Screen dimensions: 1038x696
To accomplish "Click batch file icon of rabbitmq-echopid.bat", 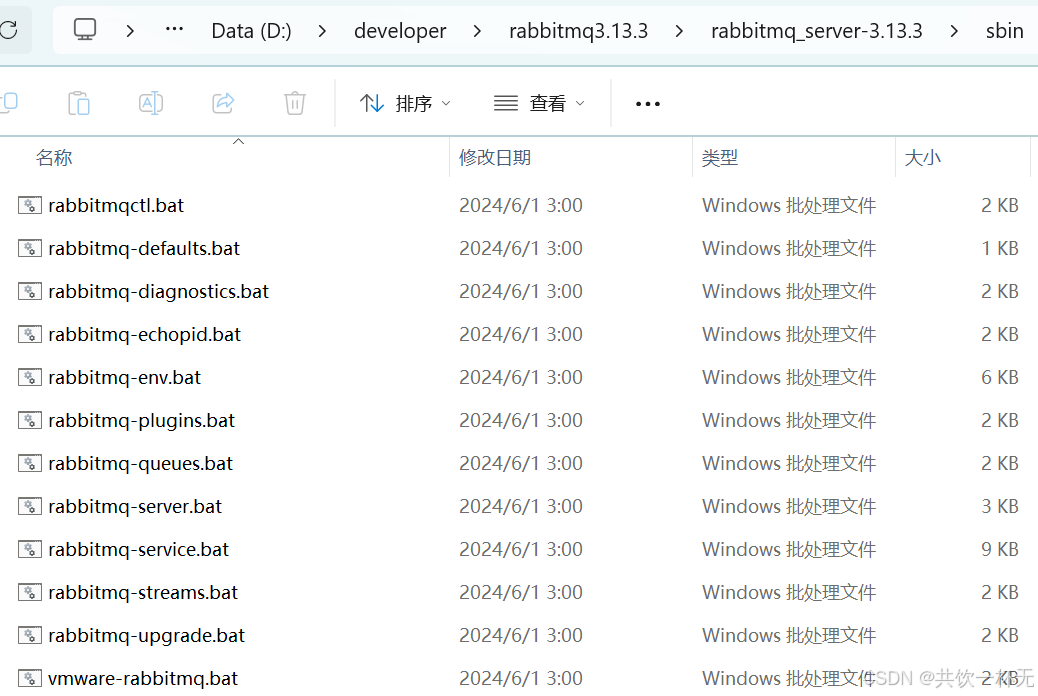I will tap(30, 334).
